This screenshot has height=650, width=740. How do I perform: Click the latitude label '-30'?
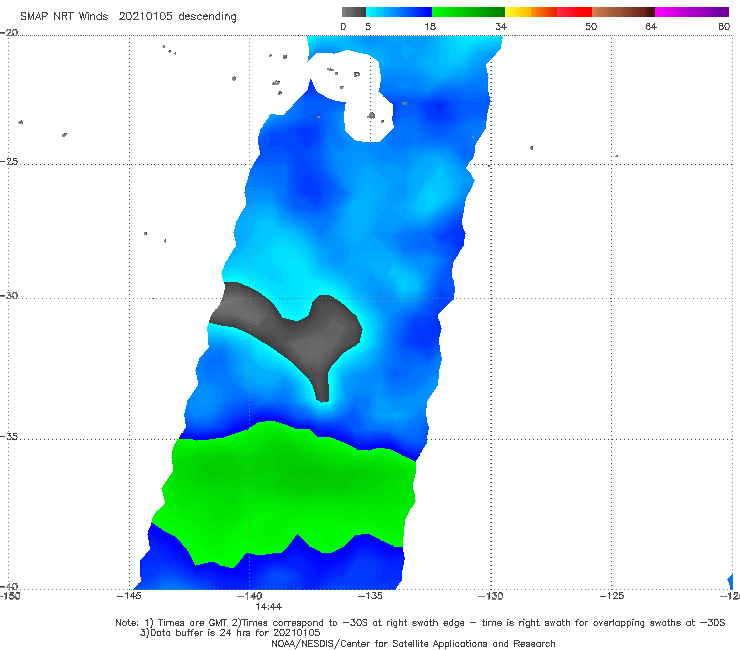pyautogui.click(x=9, y=295)
